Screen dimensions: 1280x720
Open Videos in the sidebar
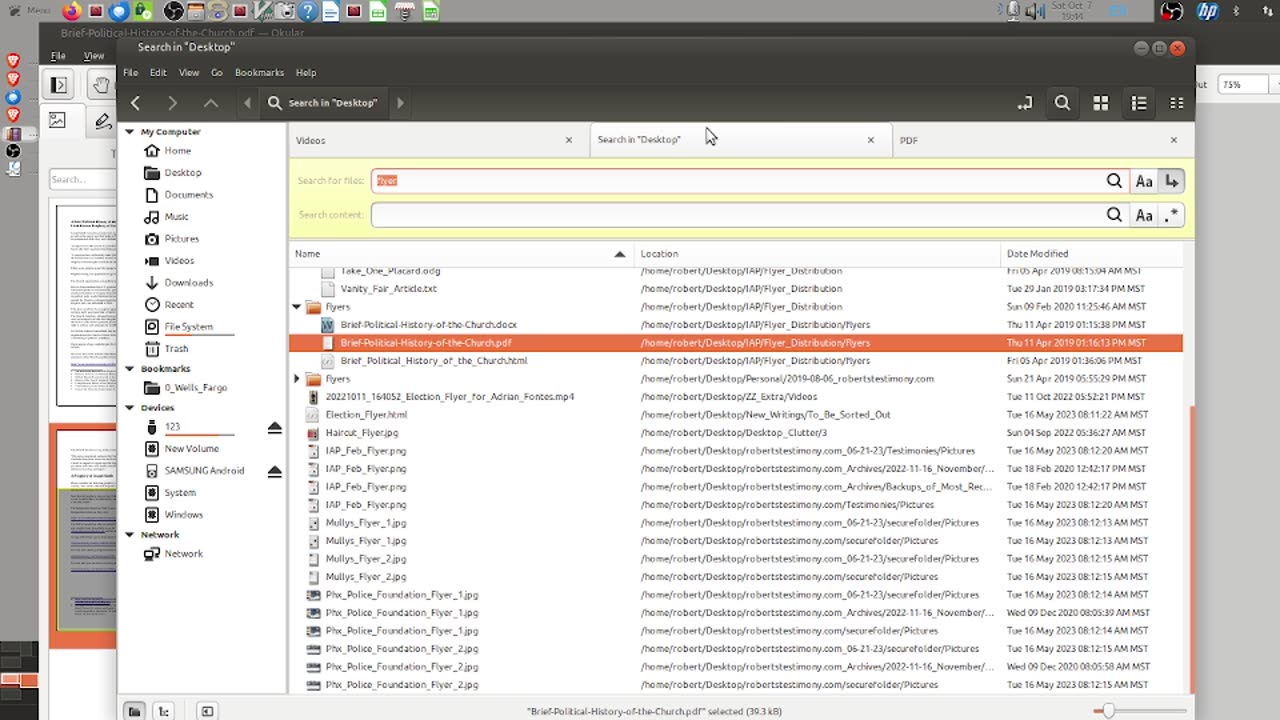[179, 261]
